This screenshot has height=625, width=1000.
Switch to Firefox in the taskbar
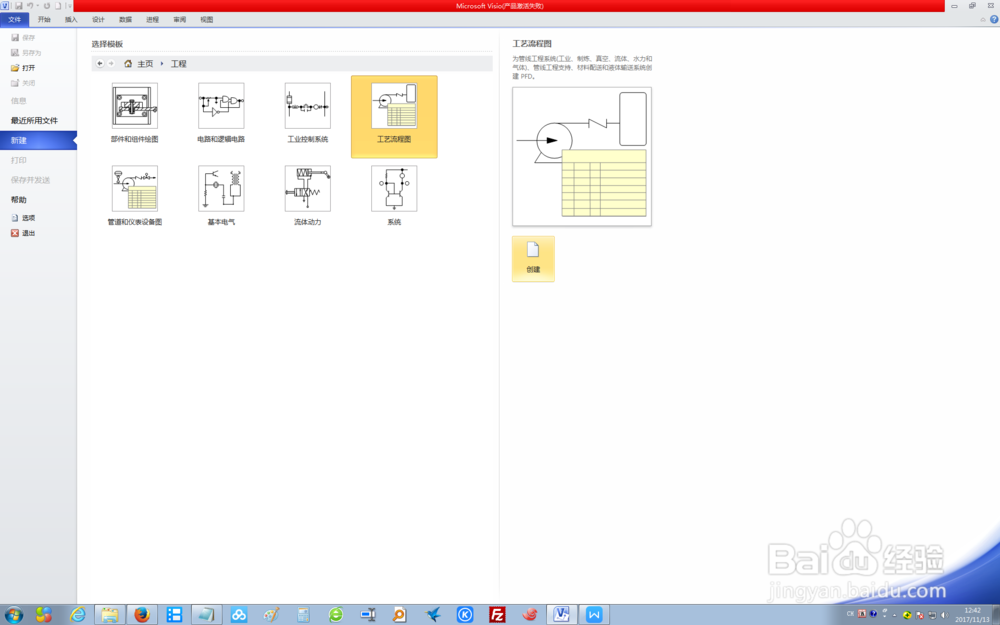142,615
